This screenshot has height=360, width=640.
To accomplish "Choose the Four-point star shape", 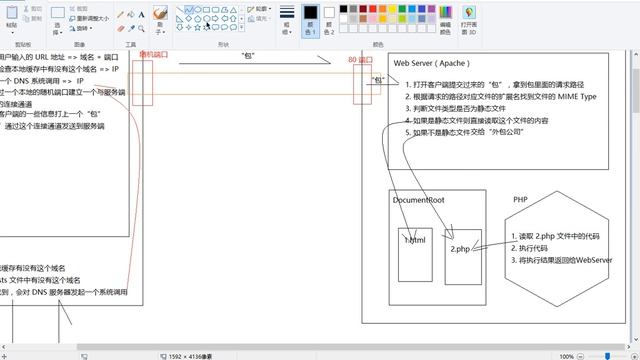I will [x=189, y=28].
